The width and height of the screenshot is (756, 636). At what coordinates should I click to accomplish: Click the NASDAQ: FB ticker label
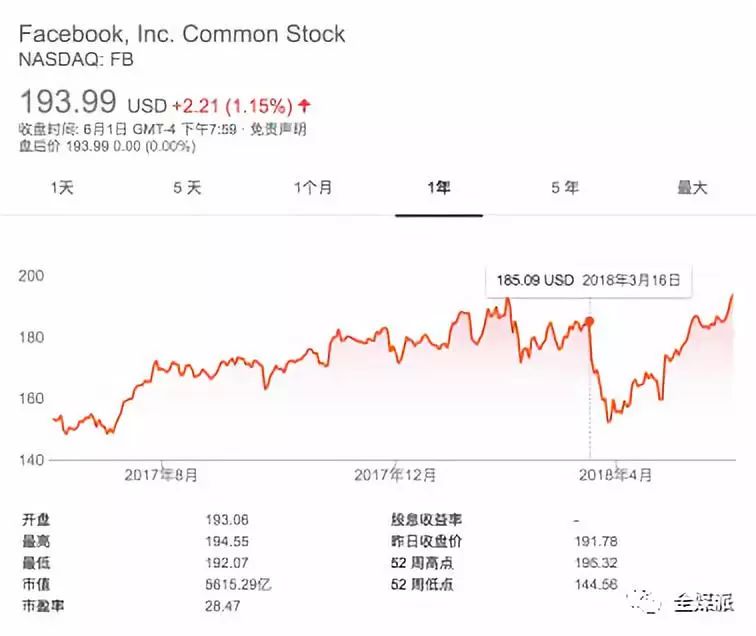pyautogui.click(x=76, y=59)
